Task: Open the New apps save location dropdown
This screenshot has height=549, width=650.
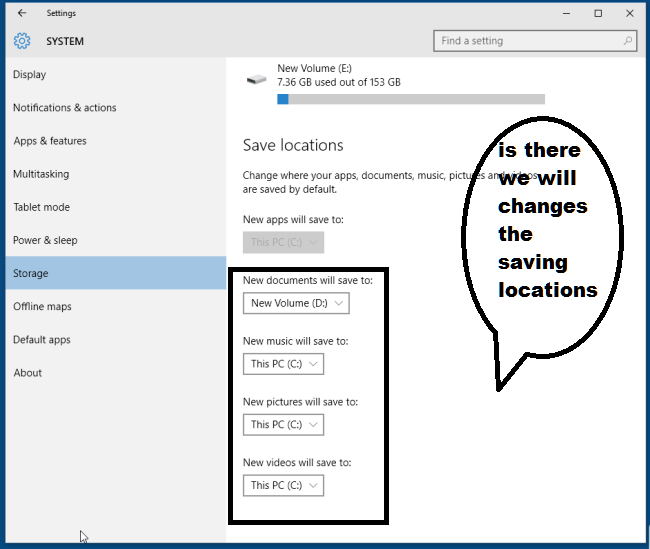Action: [284, 242]
